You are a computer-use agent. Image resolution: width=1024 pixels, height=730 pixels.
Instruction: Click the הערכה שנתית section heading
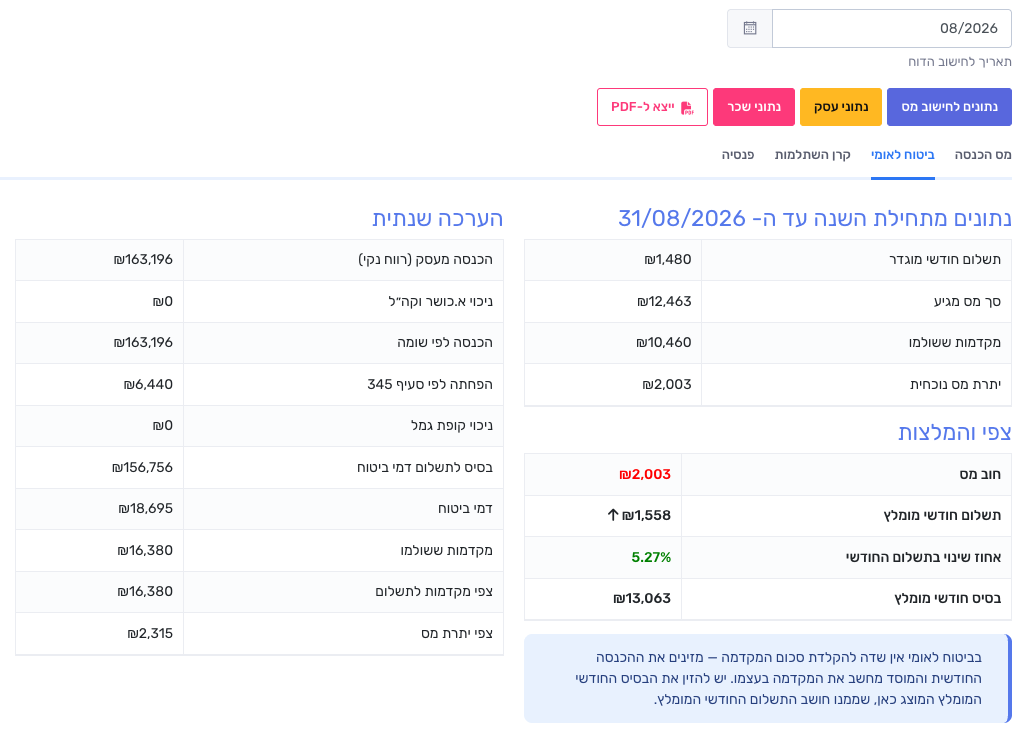pos(438,218)
